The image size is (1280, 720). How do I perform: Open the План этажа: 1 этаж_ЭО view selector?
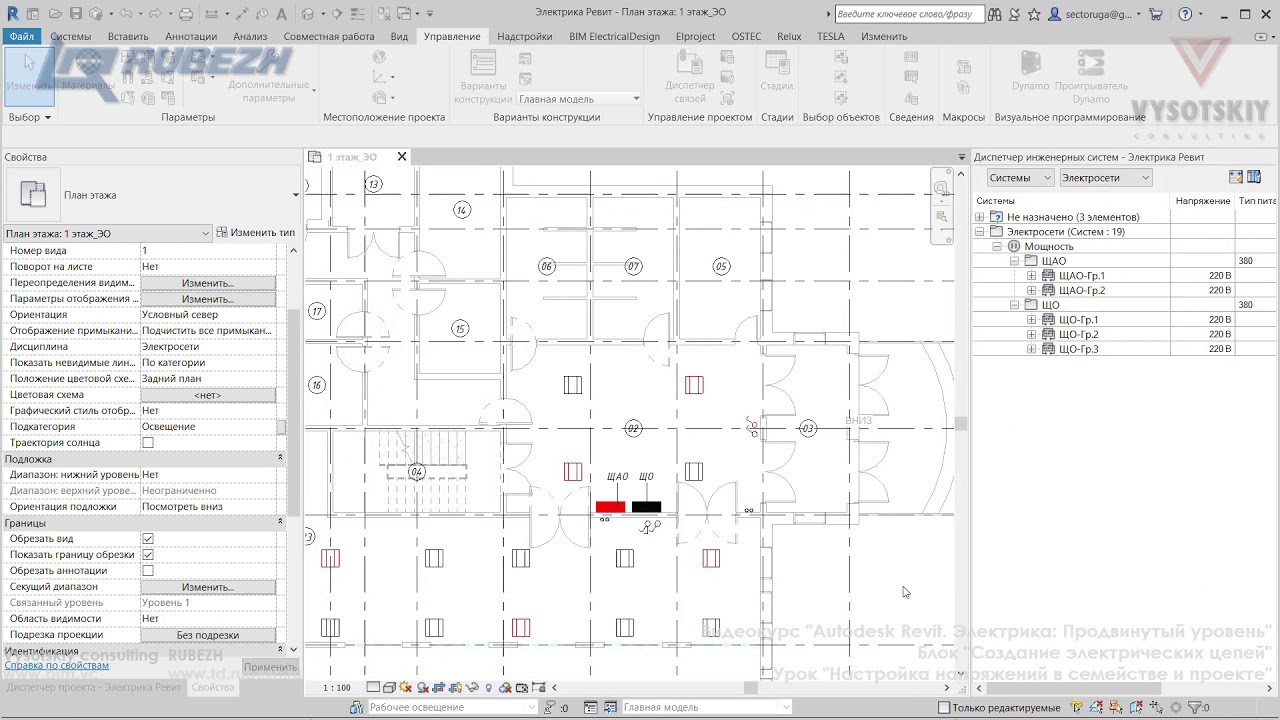click(107, 233)
